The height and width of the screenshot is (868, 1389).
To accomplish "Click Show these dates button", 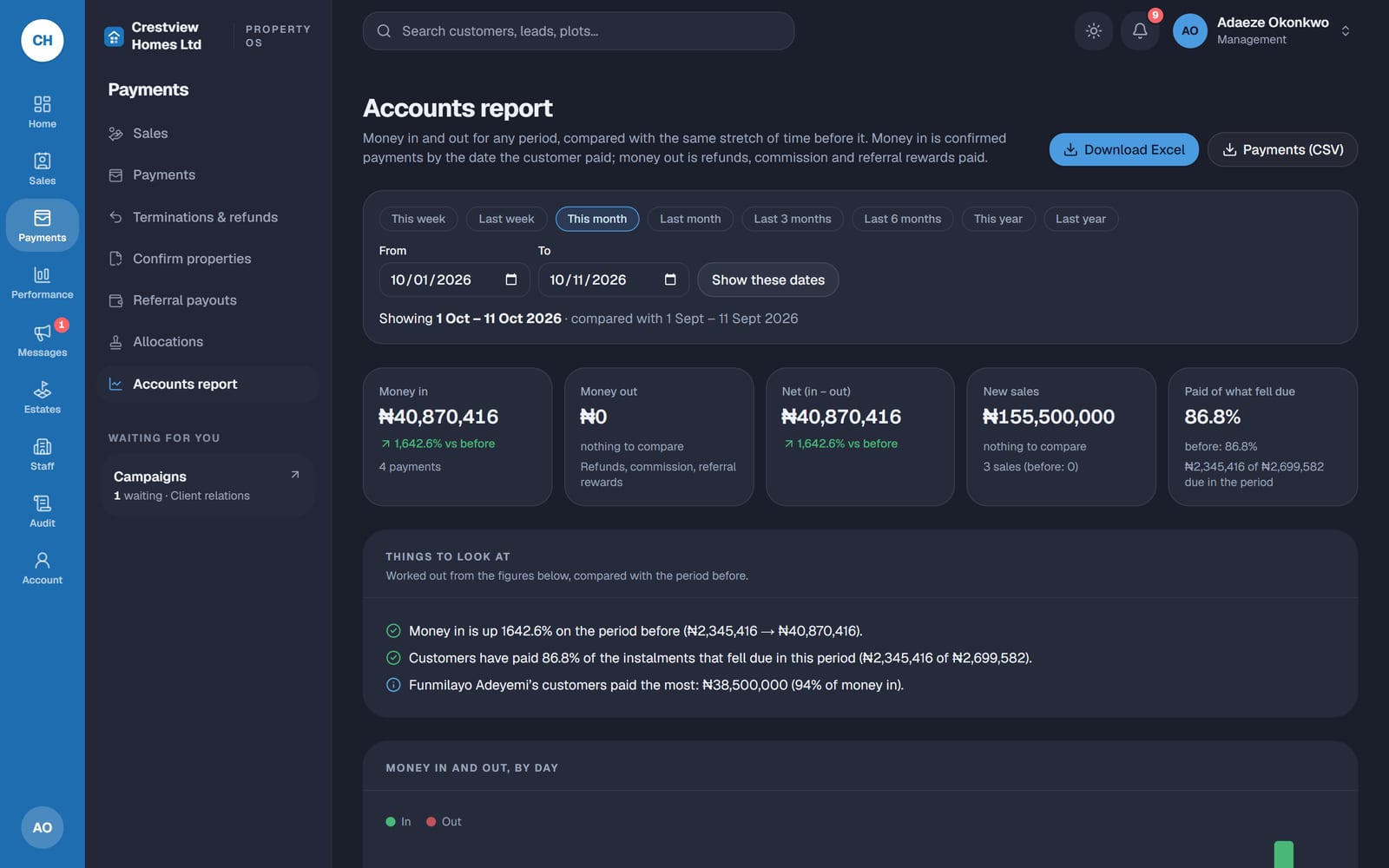I will [x=768, y=279].
